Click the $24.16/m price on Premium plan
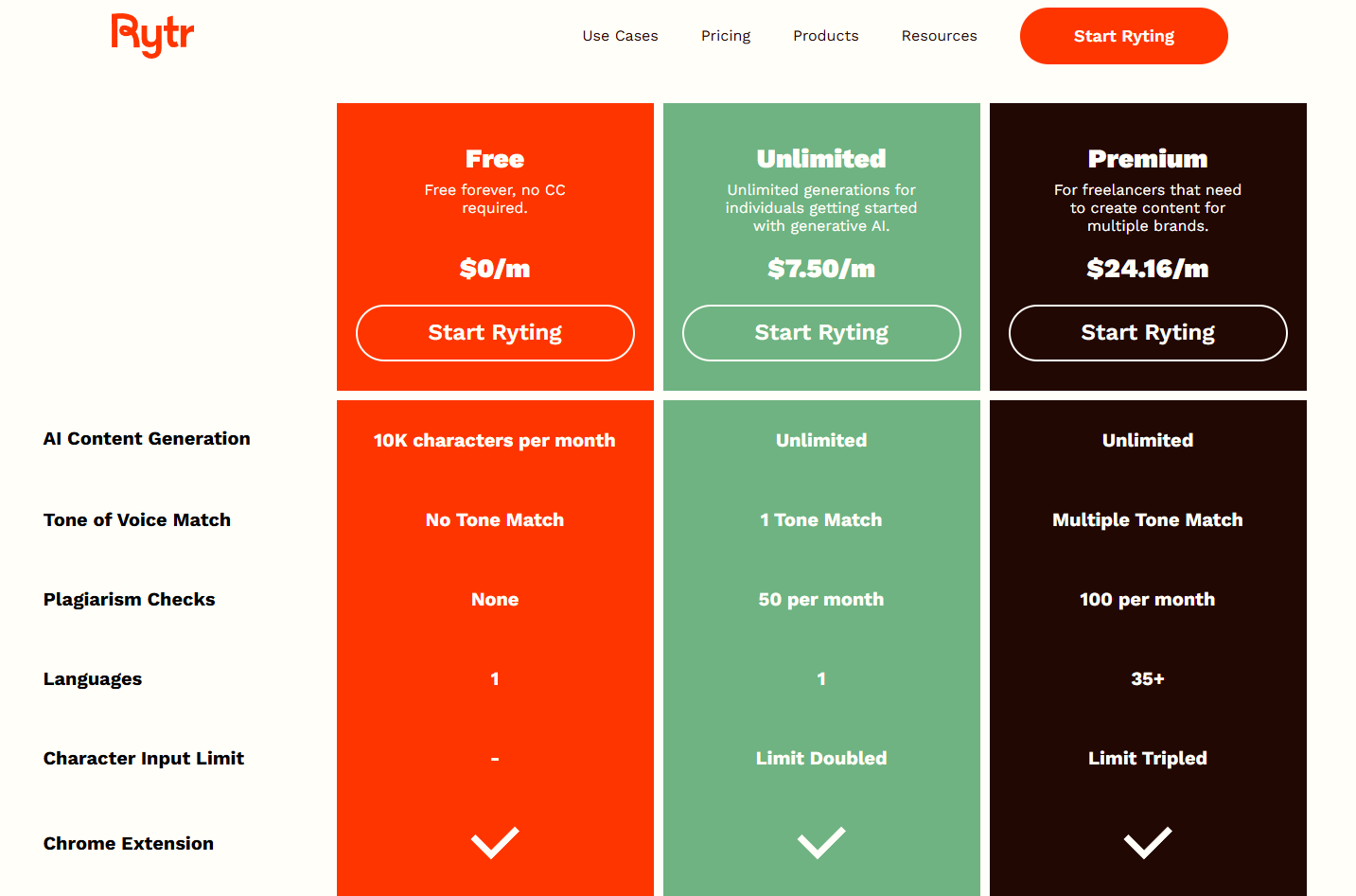The width and height of the screenshot is (1356, 896). pyautogui.click(x=1148, y=269)
